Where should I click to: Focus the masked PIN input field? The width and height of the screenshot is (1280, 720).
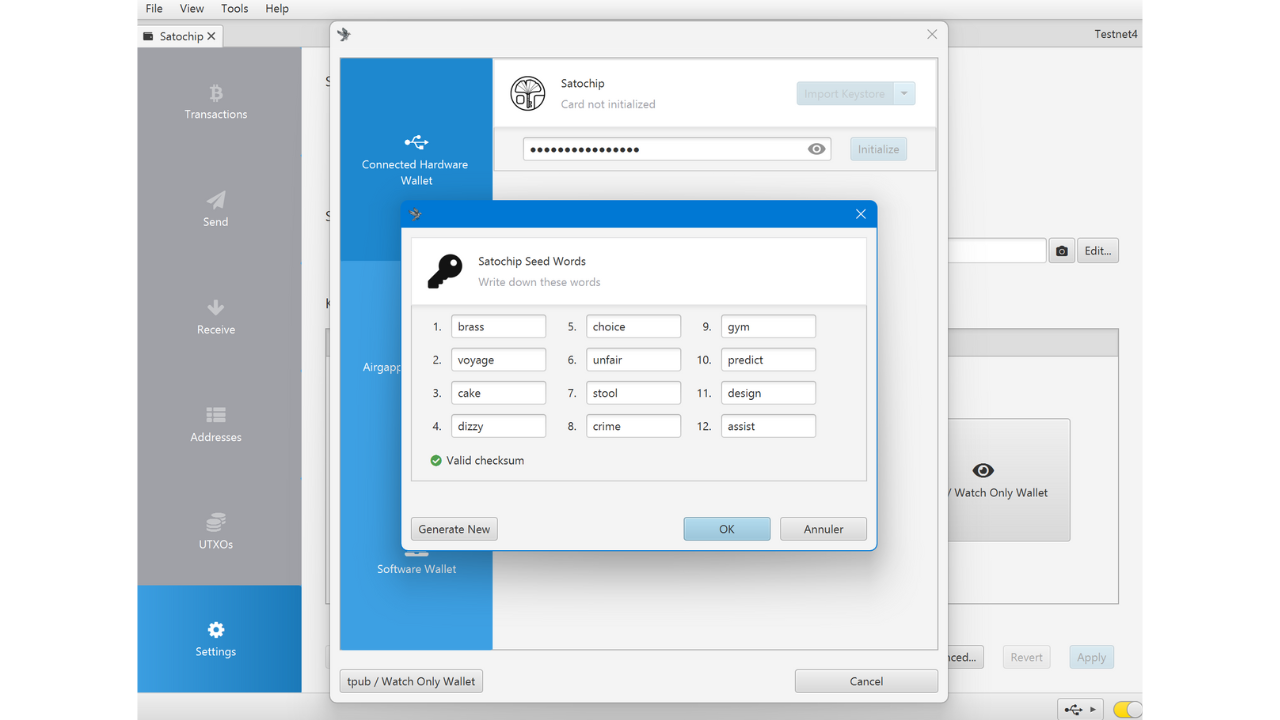pos(677,149)
